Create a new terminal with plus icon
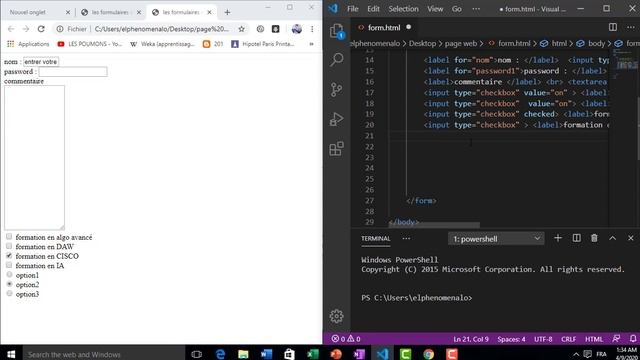The image size is (640, 360). 558,238
